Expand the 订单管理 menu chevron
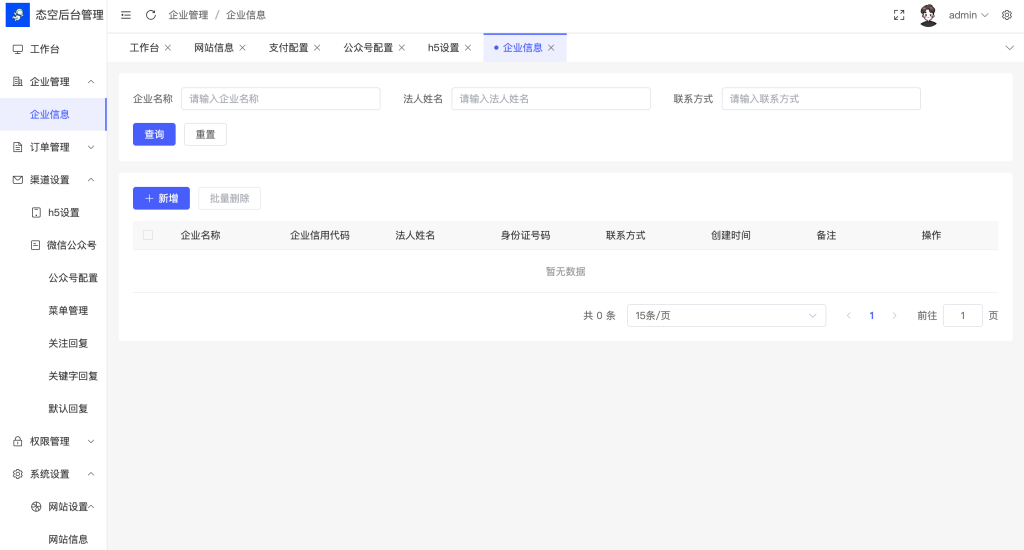 (91, 147)
